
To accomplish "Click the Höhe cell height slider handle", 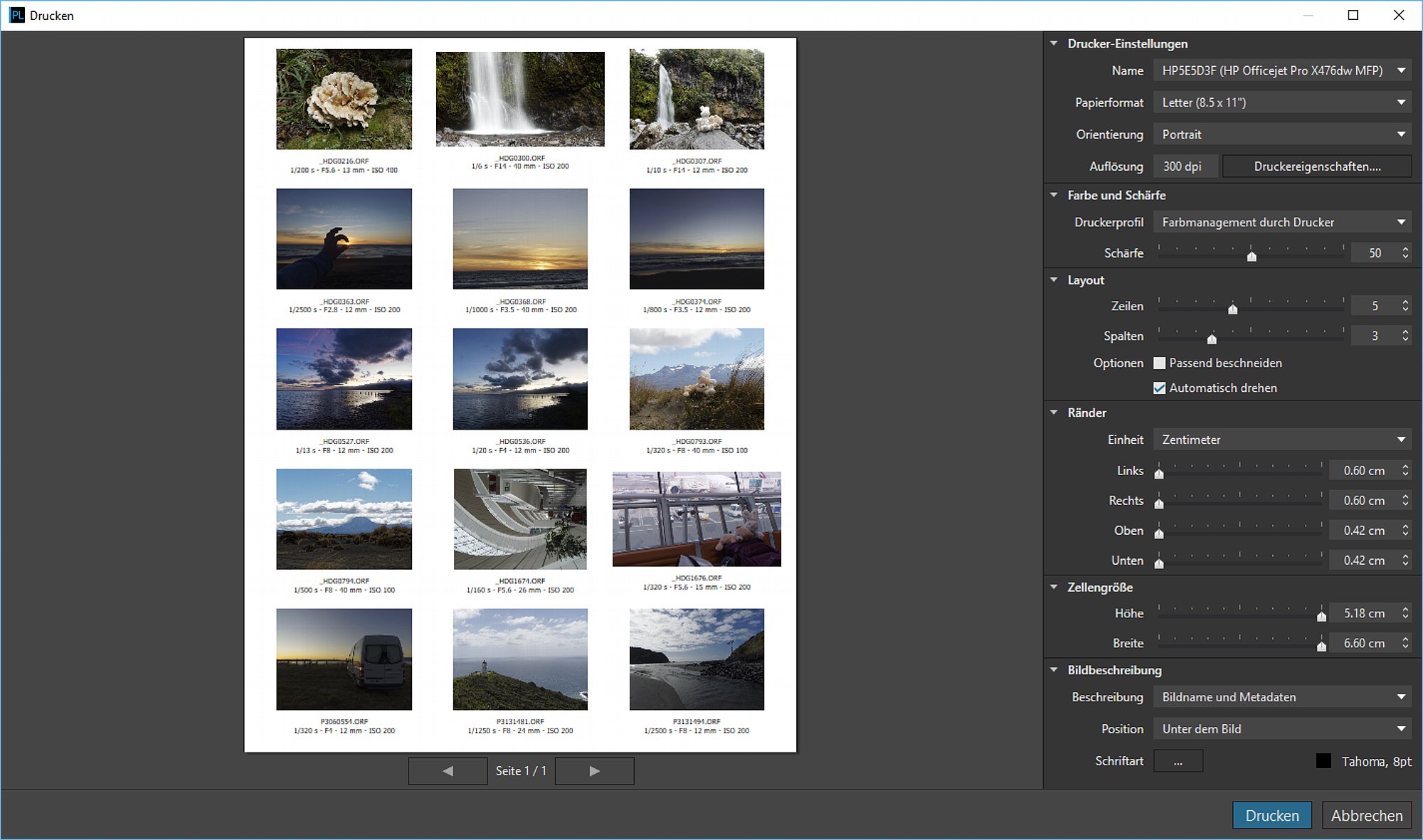I will pos(1321,616).
